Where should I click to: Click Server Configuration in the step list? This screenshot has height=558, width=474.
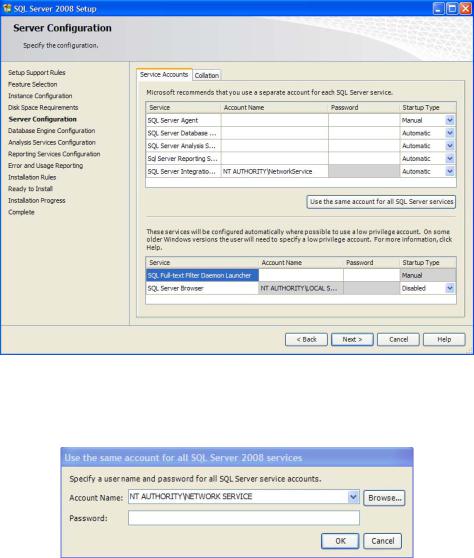42,119
